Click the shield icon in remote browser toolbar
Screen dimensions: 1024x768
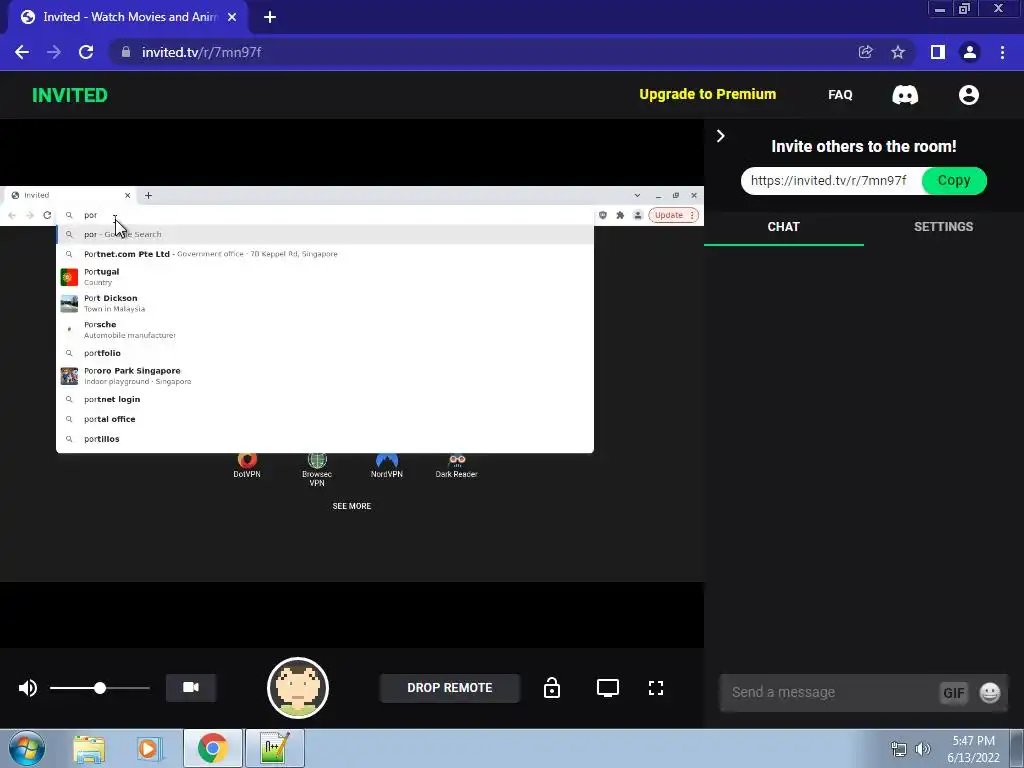tap(602, 215)
